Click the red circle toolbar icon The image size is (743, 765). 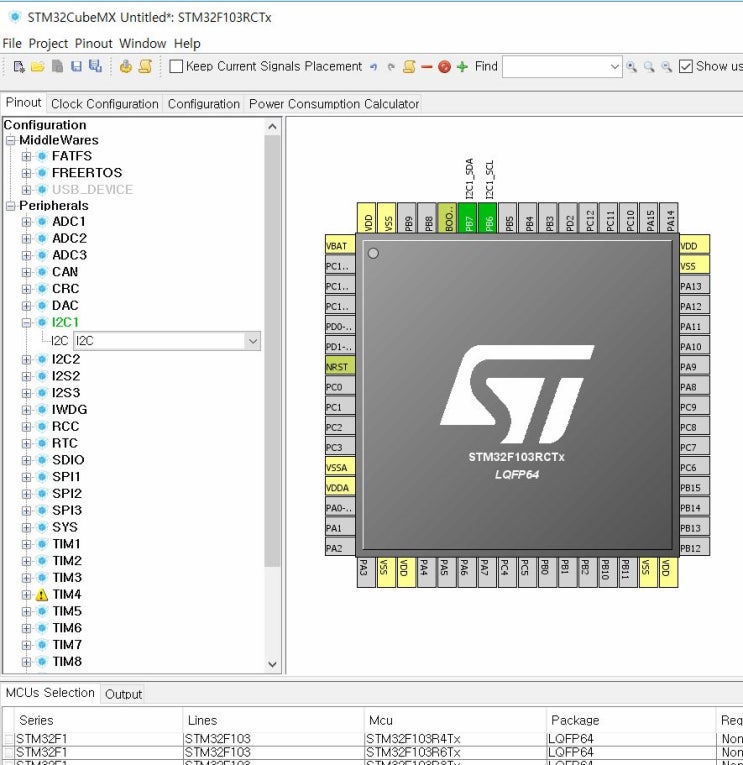click(x=444, y=67)
